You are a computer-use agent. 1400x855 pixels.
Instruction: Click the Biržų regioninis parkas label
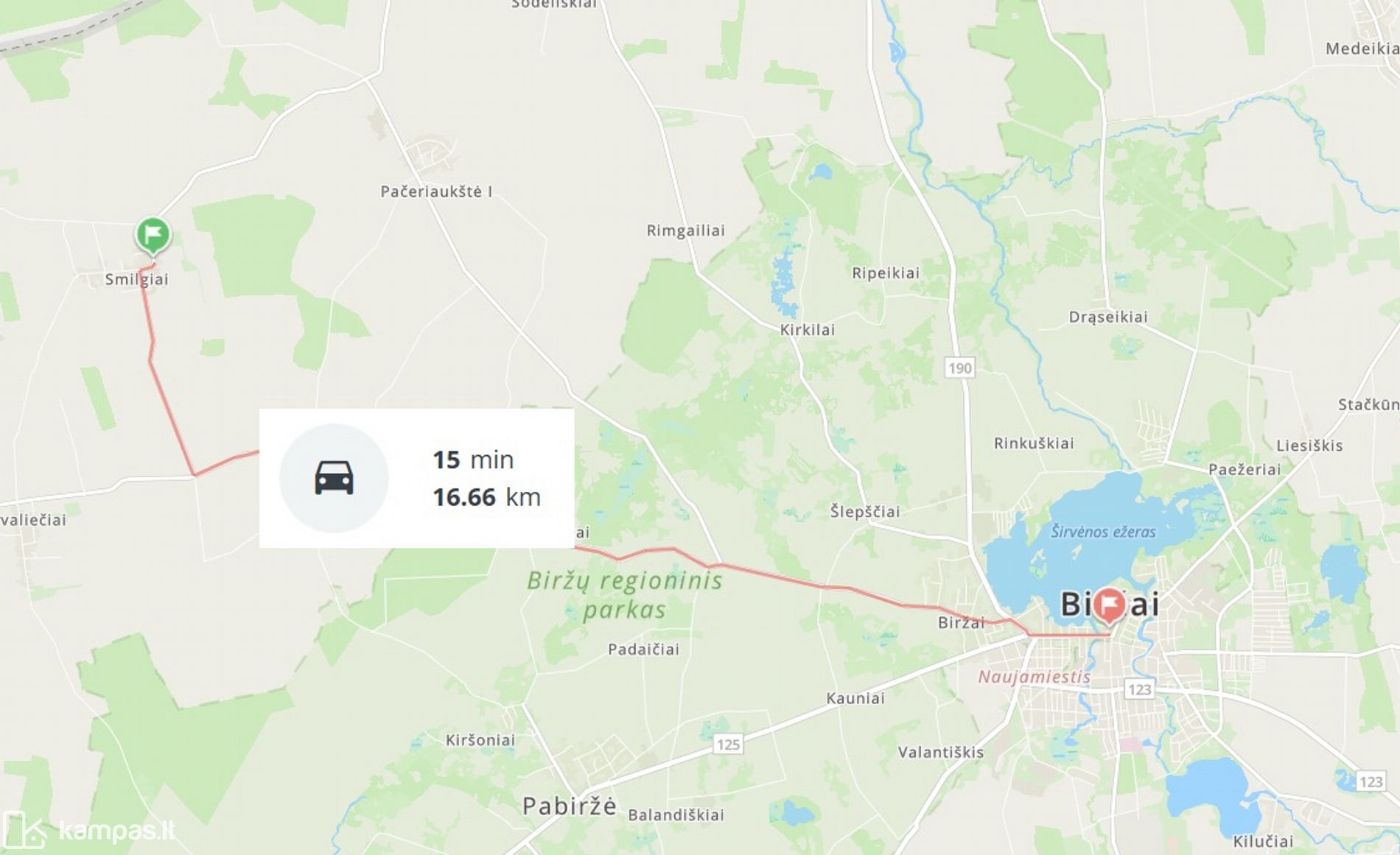pyautogui.click(x=625, y=595)
